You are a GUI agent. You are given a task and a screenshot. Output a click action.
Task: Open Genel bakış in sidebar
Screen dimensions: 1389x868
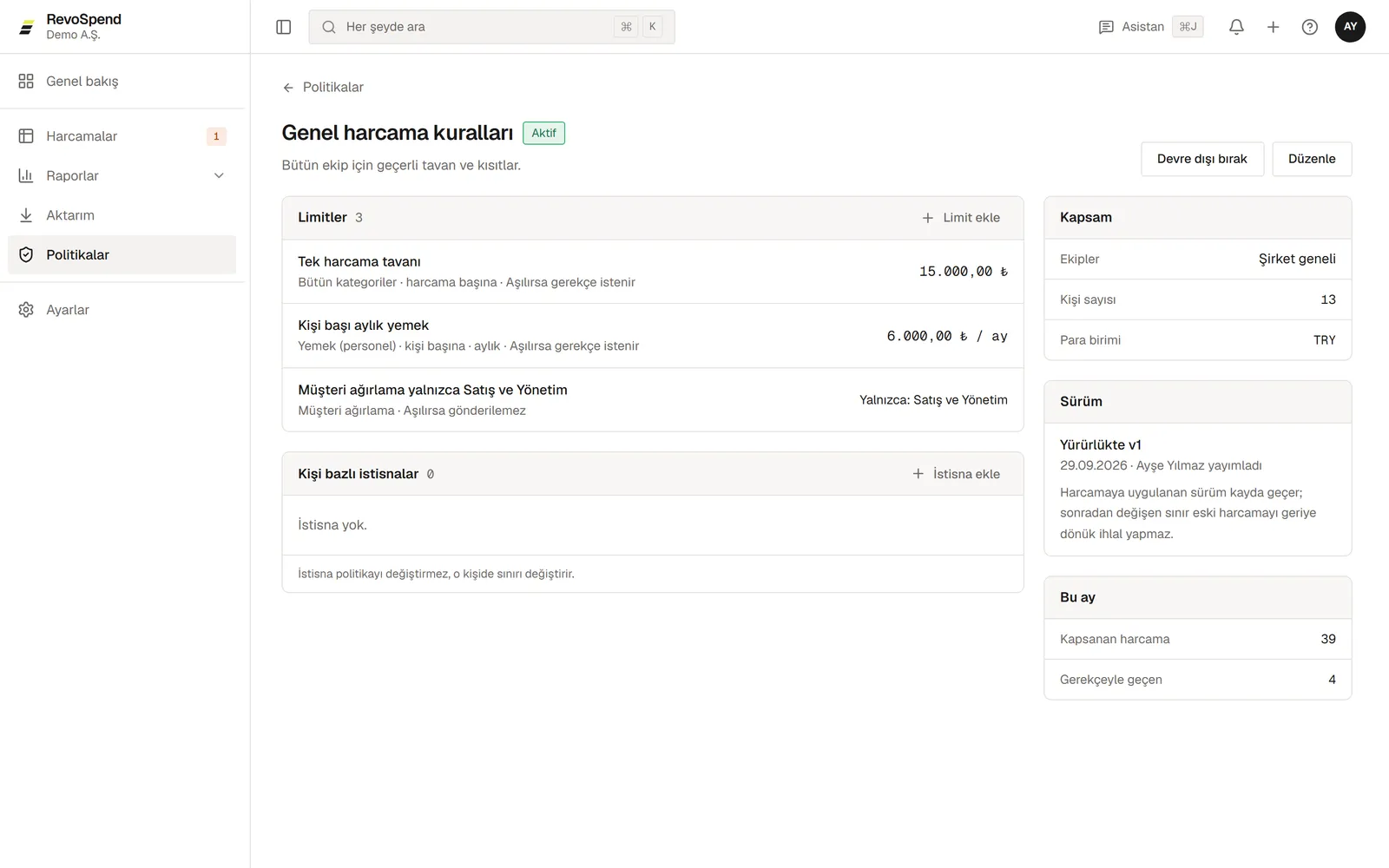(122, 81)
